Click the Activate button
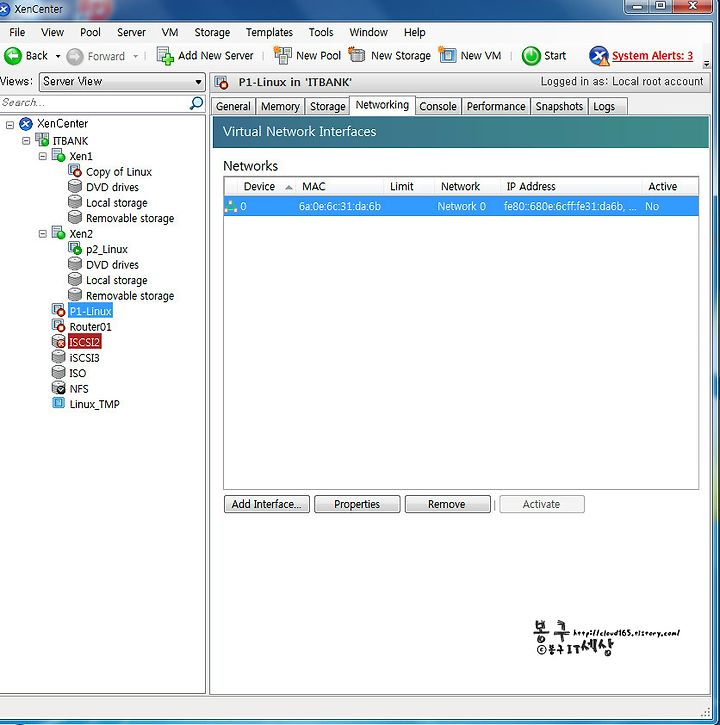Viewport: 720px width, 725px height. click(x=542, y=504)
